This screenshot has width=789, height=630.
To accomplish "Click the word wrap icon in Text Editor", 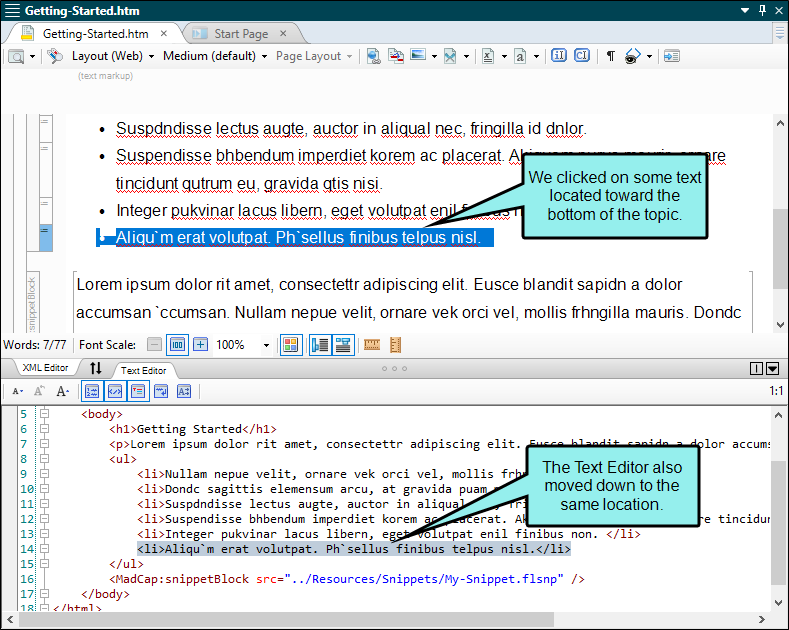I will [x=161, y=391].
